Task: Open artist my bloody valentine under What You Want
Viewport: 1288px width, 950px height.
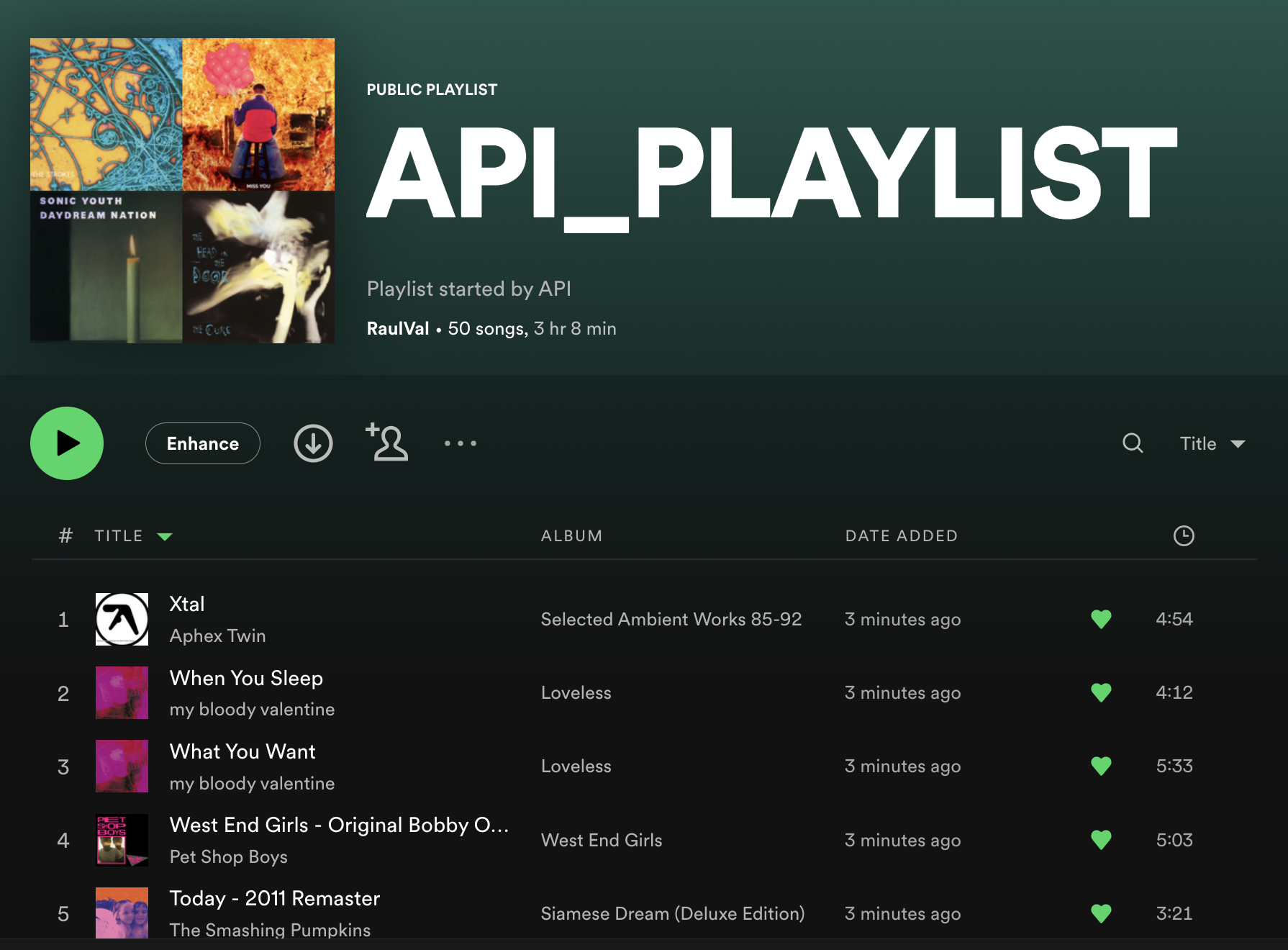Action: pyautogui.click(x=252, y=783)
